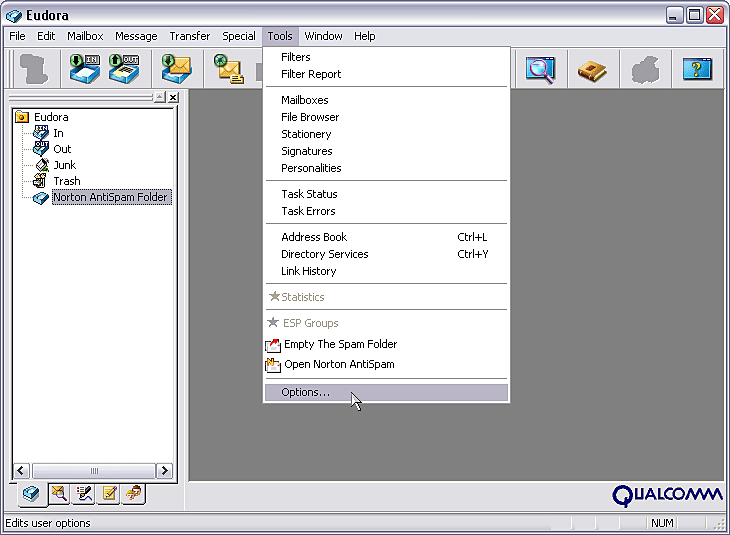The height and width of the screenshot is (535, 730).
Task: Choose Stationery menu entry
Action: 386,134
